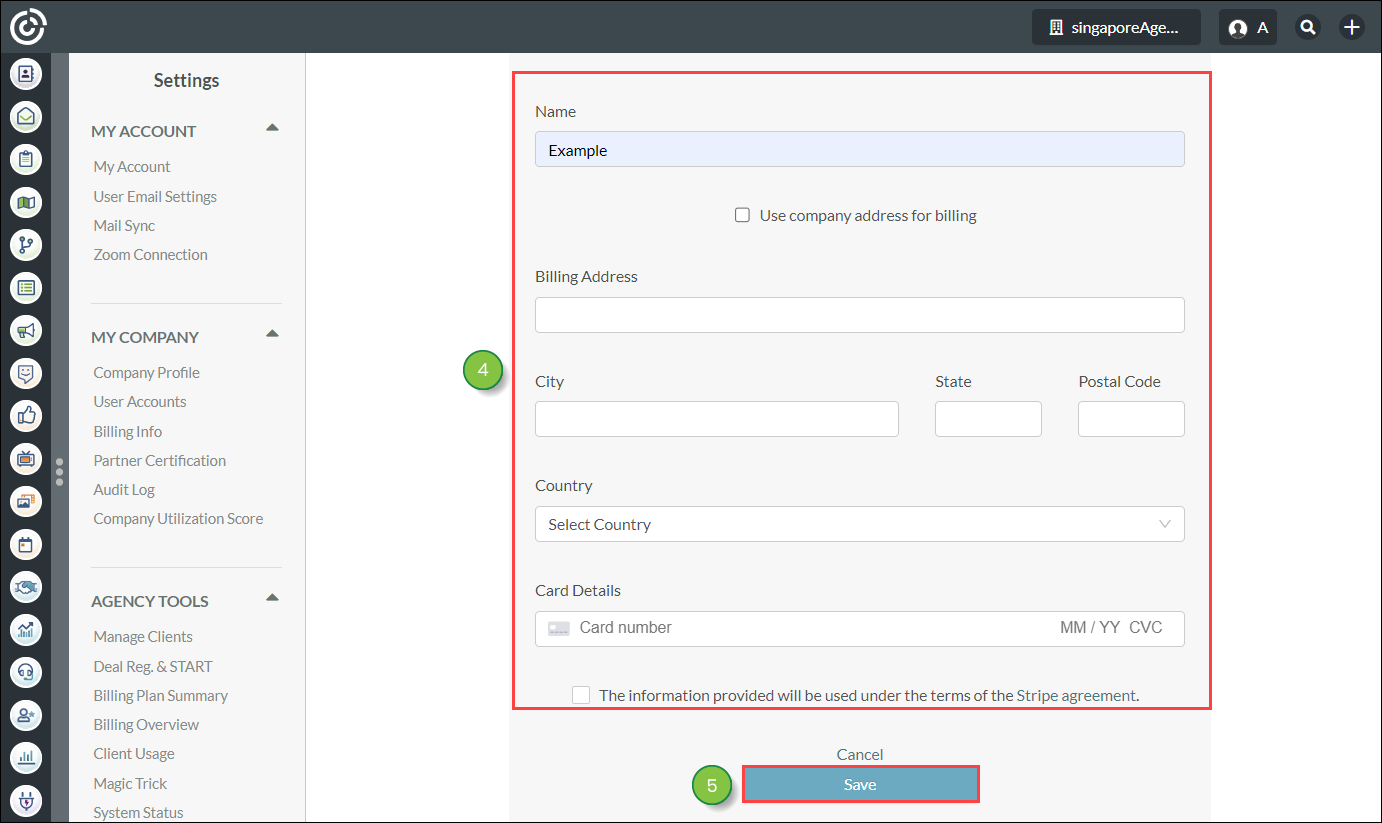Open the singaporeAge... company switcher
Screen dimensions: 1382x823
(x=1116, y=27)
